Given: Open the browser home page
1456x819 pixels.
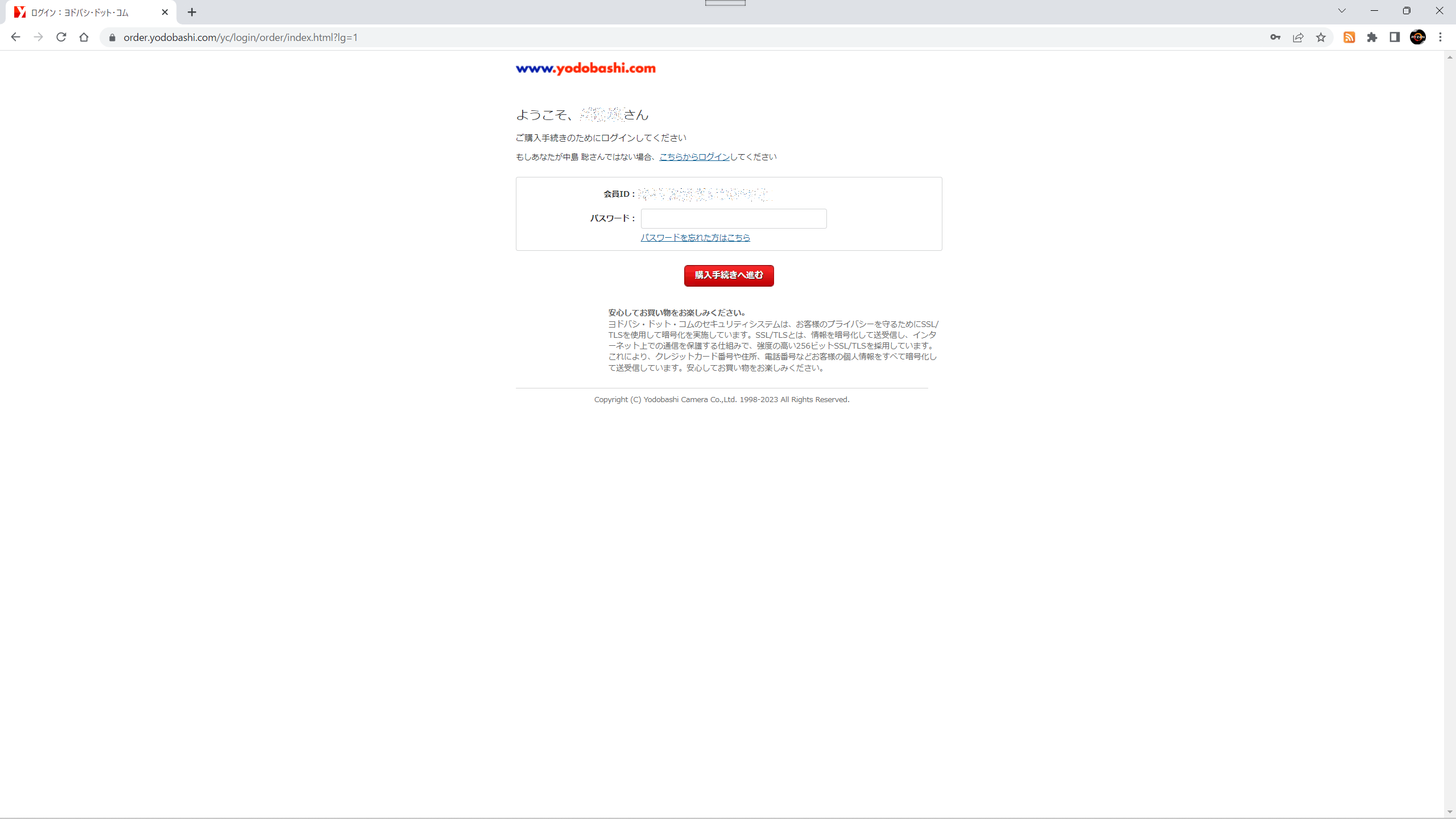Looking at the screenshot, I should pyautogui.click(x=84, y=37).
